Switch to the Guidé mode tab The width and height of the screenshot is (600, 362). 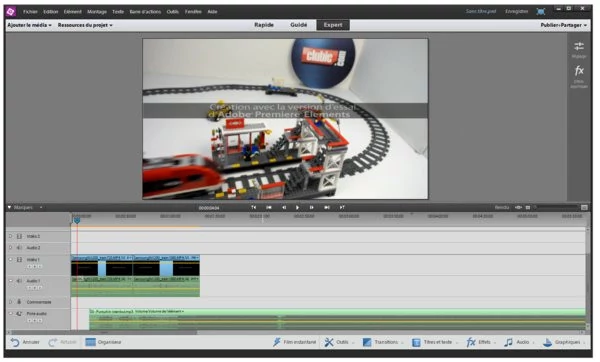click(298, 25)
